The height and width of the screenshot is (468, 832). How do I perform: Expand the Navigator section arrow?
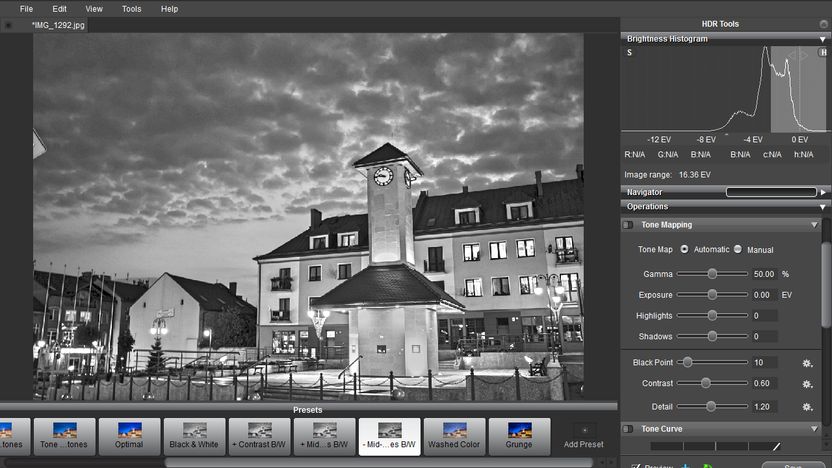[823, 192]
